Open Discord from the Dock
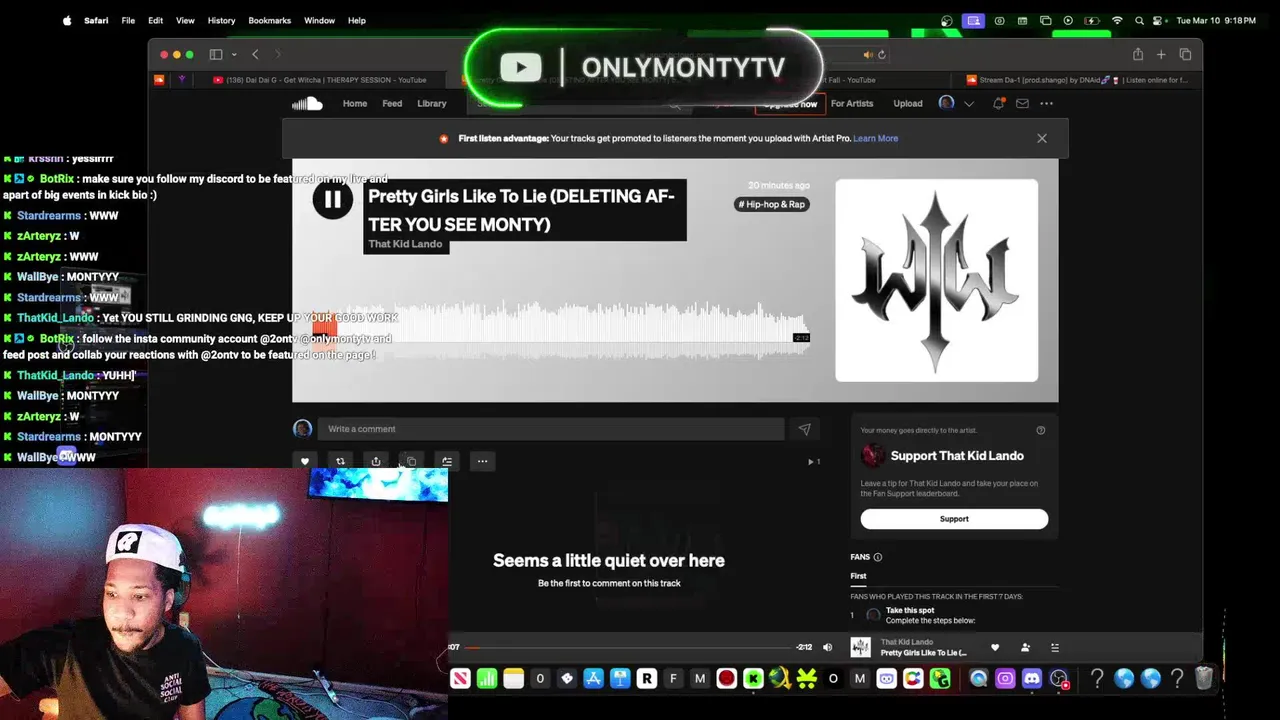Screen dimensions: 1280x720 [x=1032, y=679]
